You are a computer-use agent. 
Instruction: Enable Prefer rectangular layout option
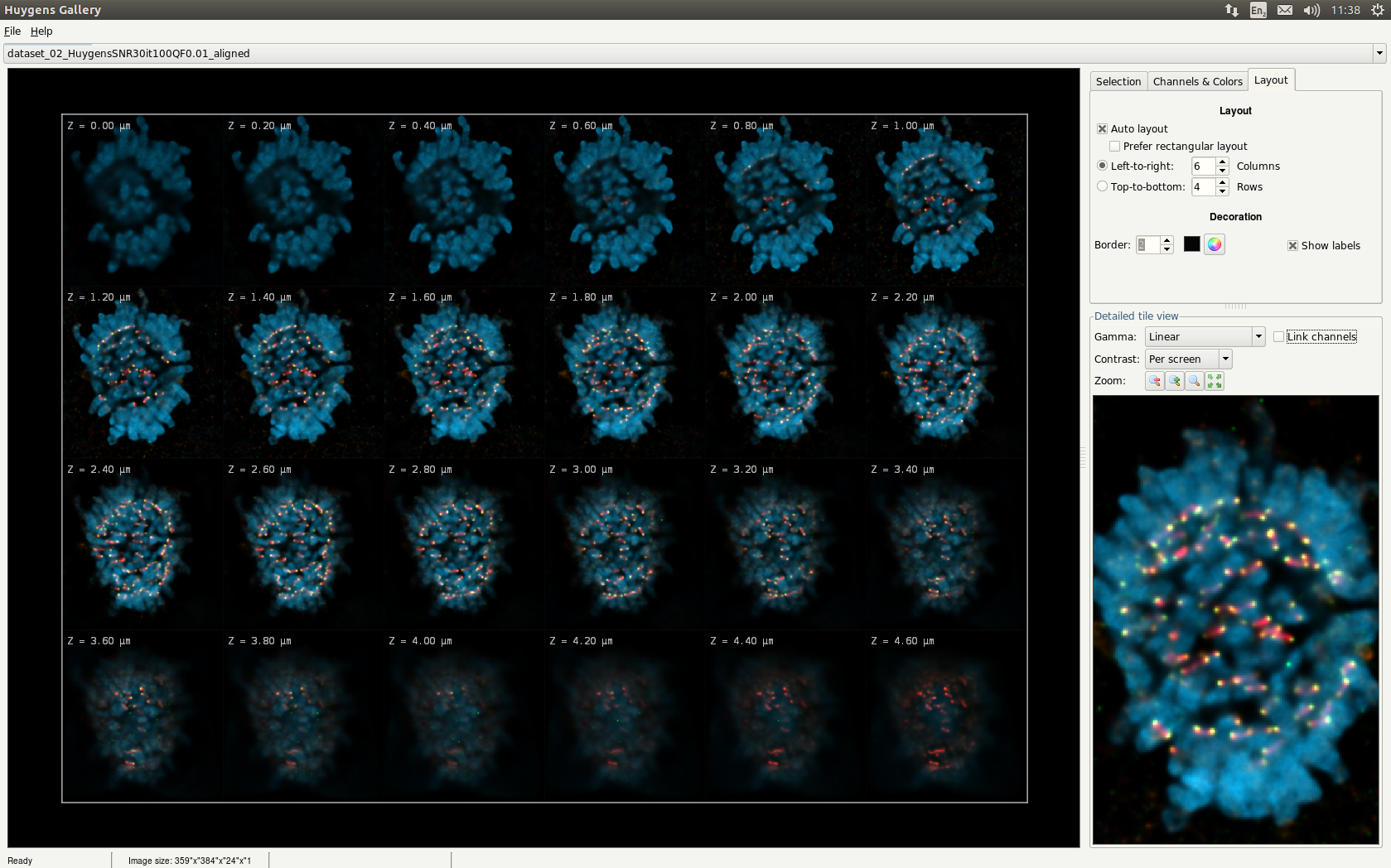[x=1114, y=147]
